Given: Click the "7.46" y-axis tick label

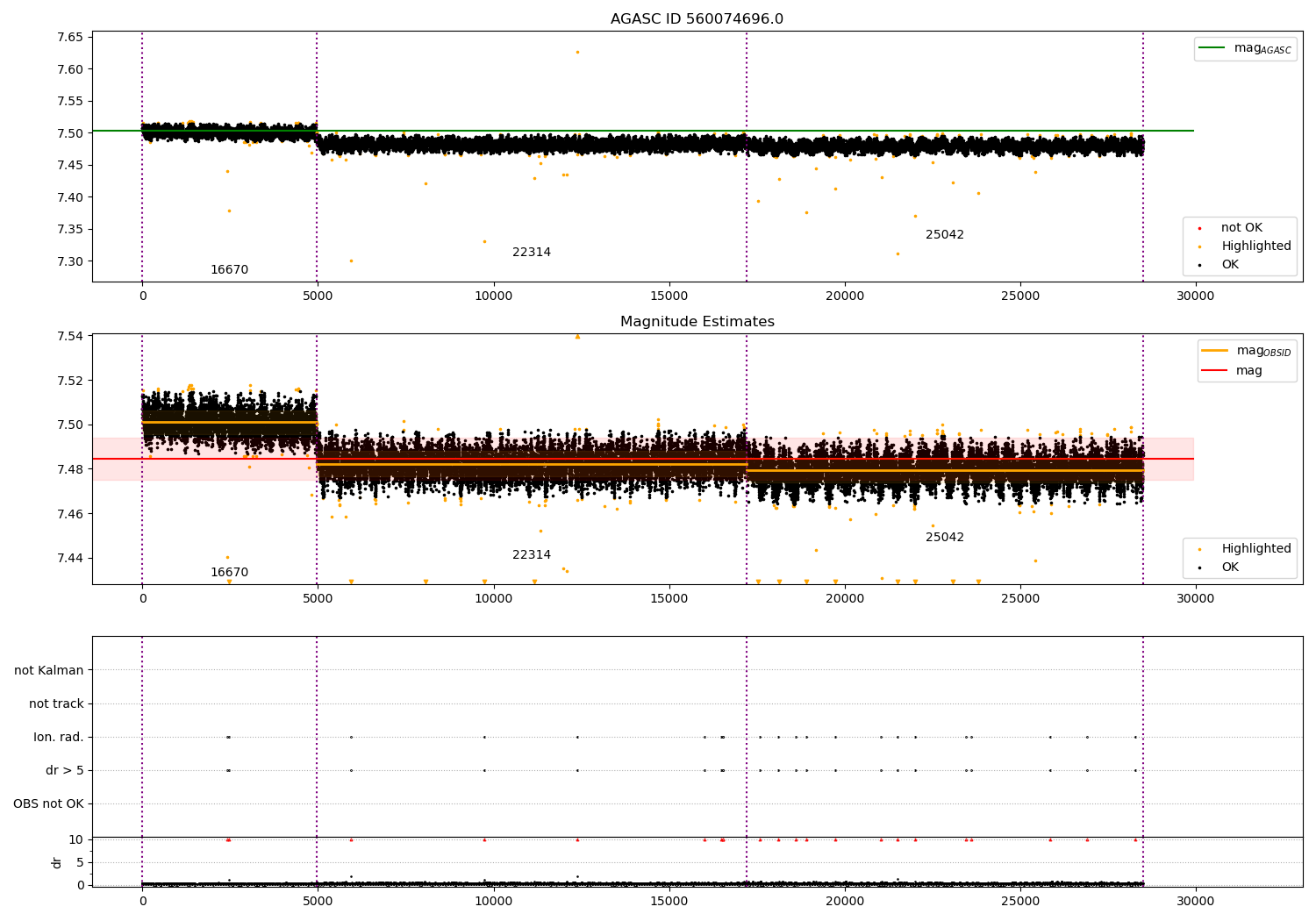Looking at the screenshot, I should [71, 514].
